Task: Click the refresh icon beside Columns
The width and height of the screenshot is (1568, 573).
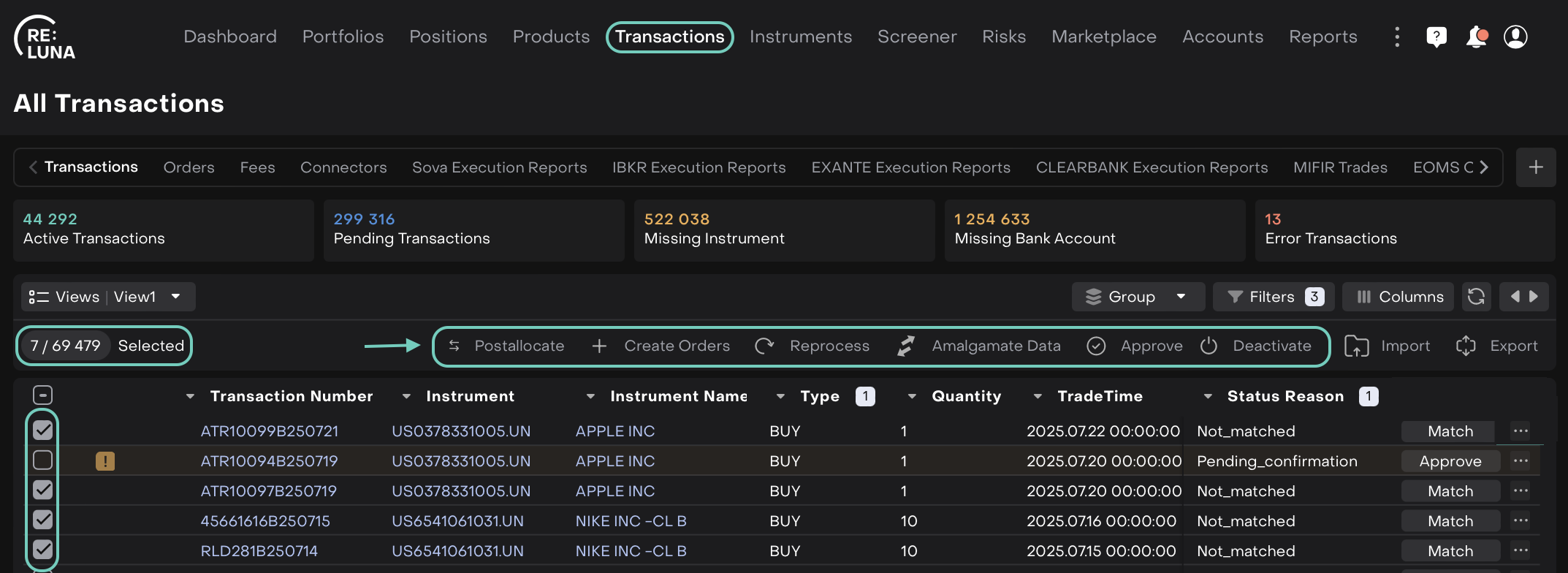Action: point(1476,297)
